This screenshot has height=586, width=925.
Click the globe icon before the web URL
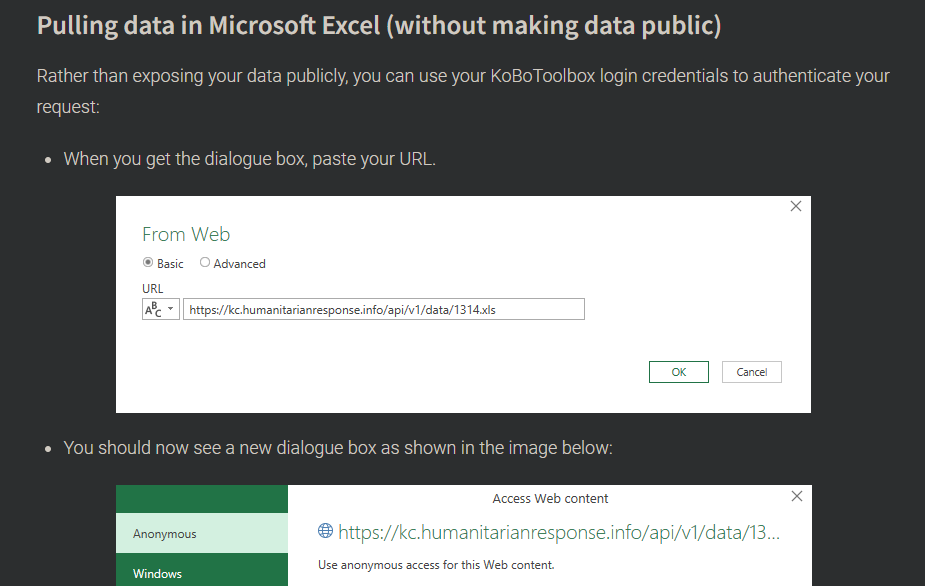(x=327, y=532)
